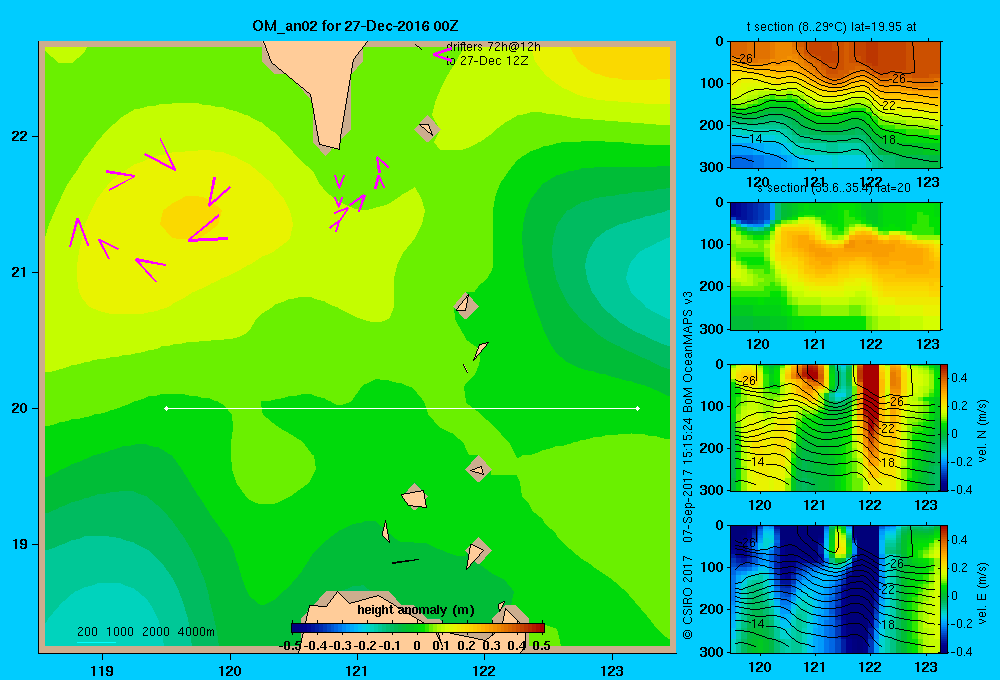Viewport: 1000px width, 680px height.
Task: Open the eastward velocity section plot
Action: [835, 589]
